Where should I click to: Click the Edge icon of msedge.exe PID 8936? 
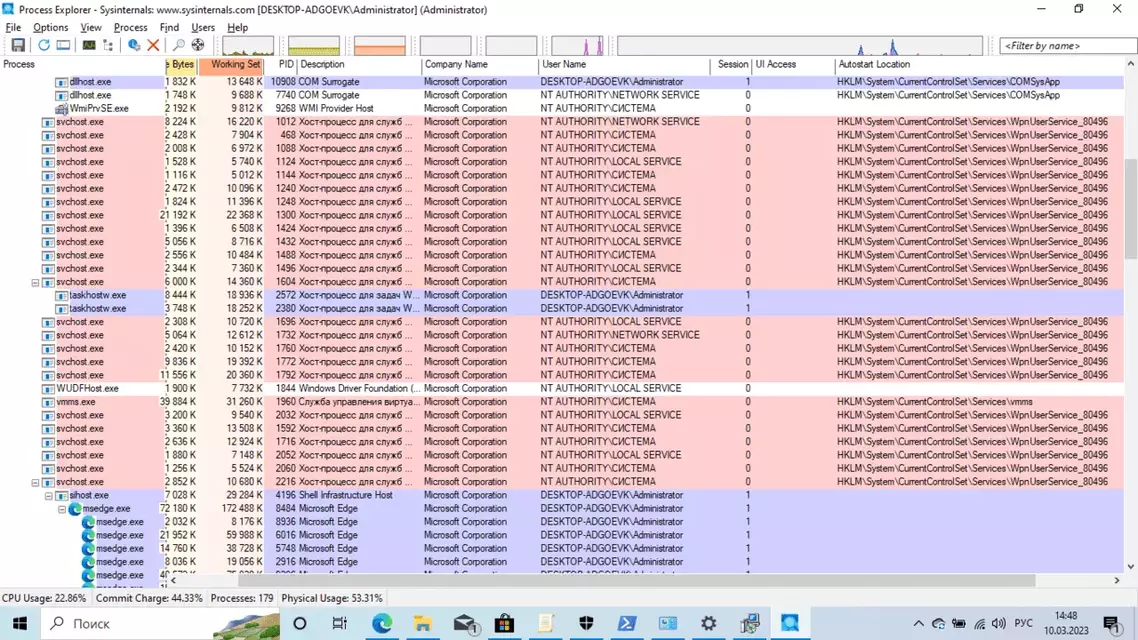coord(89,522)
